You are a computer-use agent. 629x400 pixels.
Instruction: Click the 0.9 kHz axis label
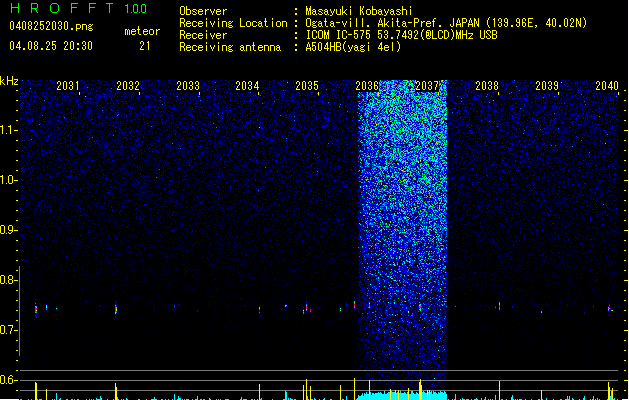click(9, 230)
